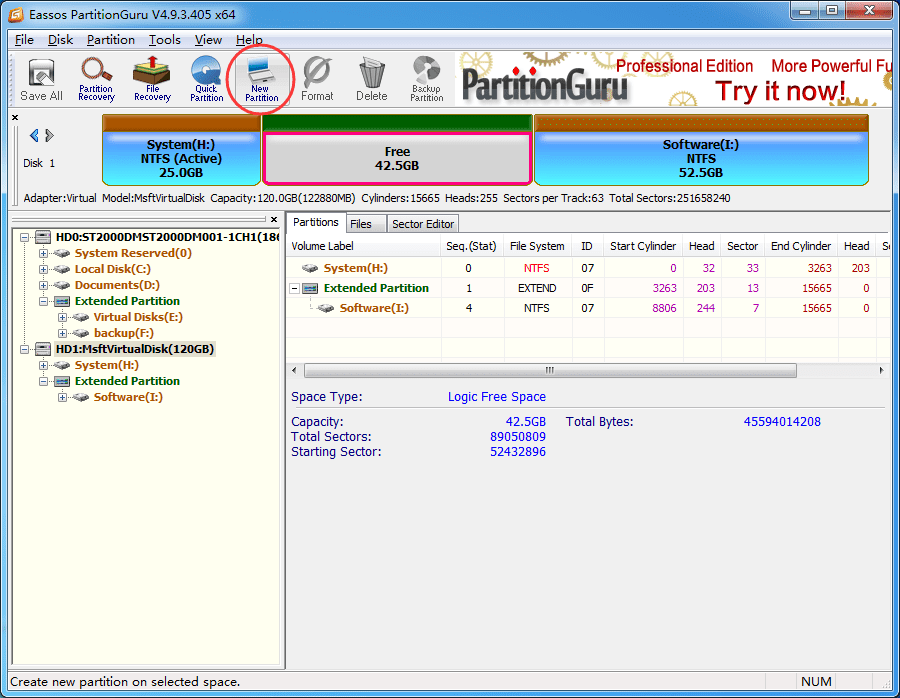The height and width of the screenshot is (698, 900).
Task: Click System Reserved(0) drive icon in tree
Action: click(x=62, y=253)
